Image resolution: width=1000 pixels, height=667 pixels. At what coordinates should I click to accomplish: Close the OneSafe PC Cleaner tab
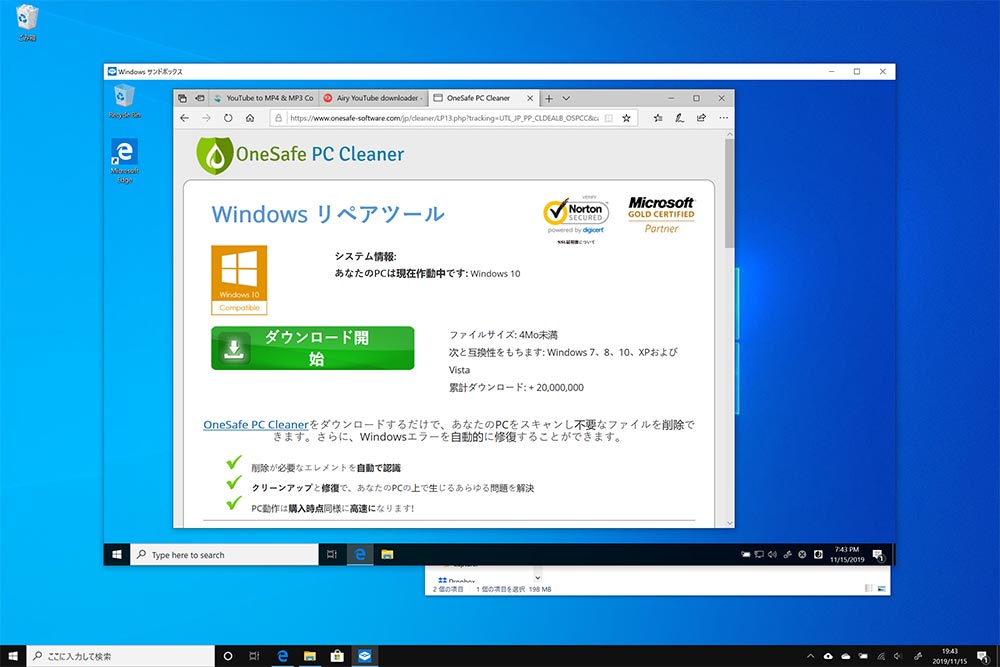(x=530, y=98)
